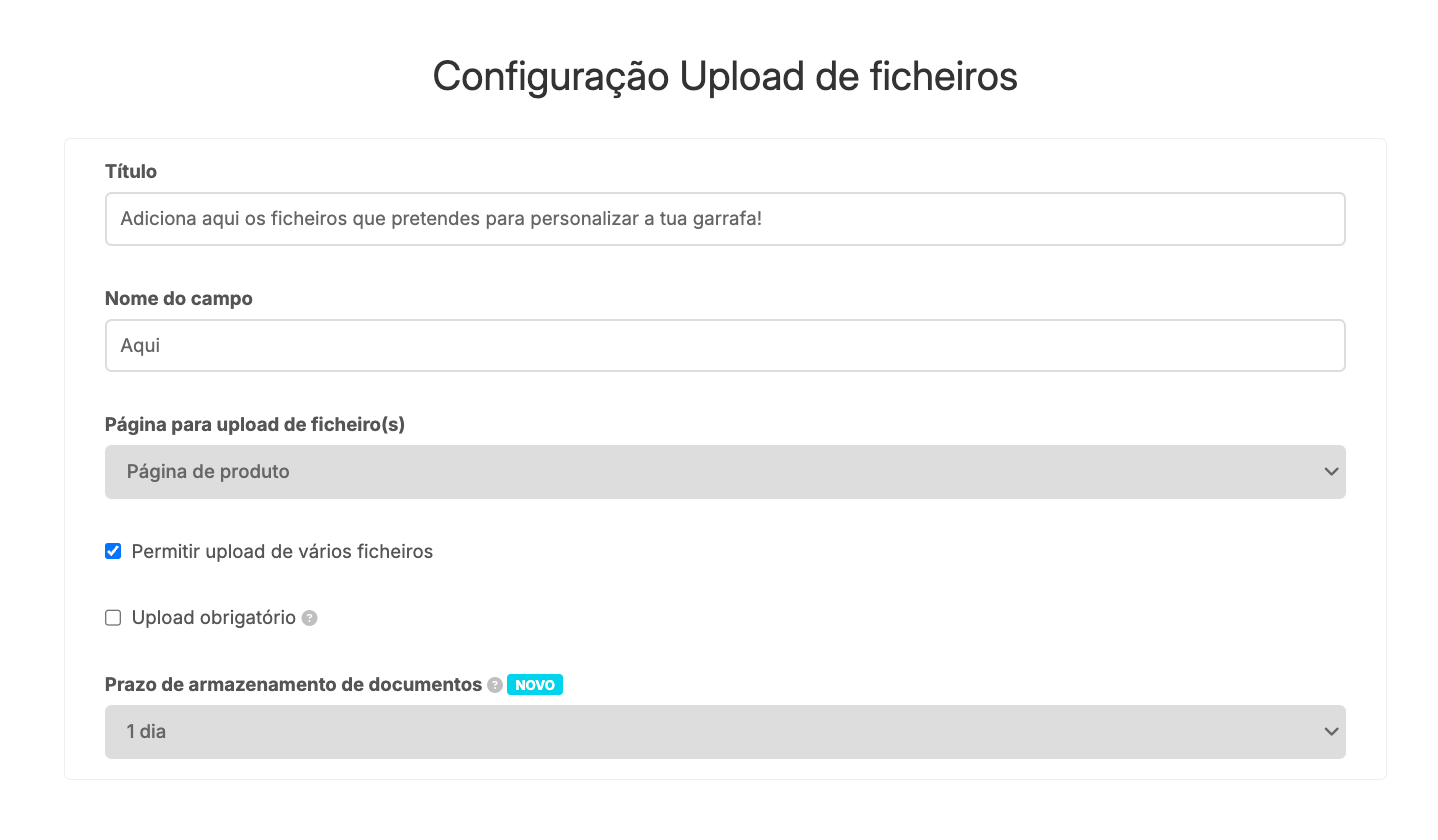Click the field containing the text Aqui
Viewport: 1438px width, 840px height.
(725, 345)
